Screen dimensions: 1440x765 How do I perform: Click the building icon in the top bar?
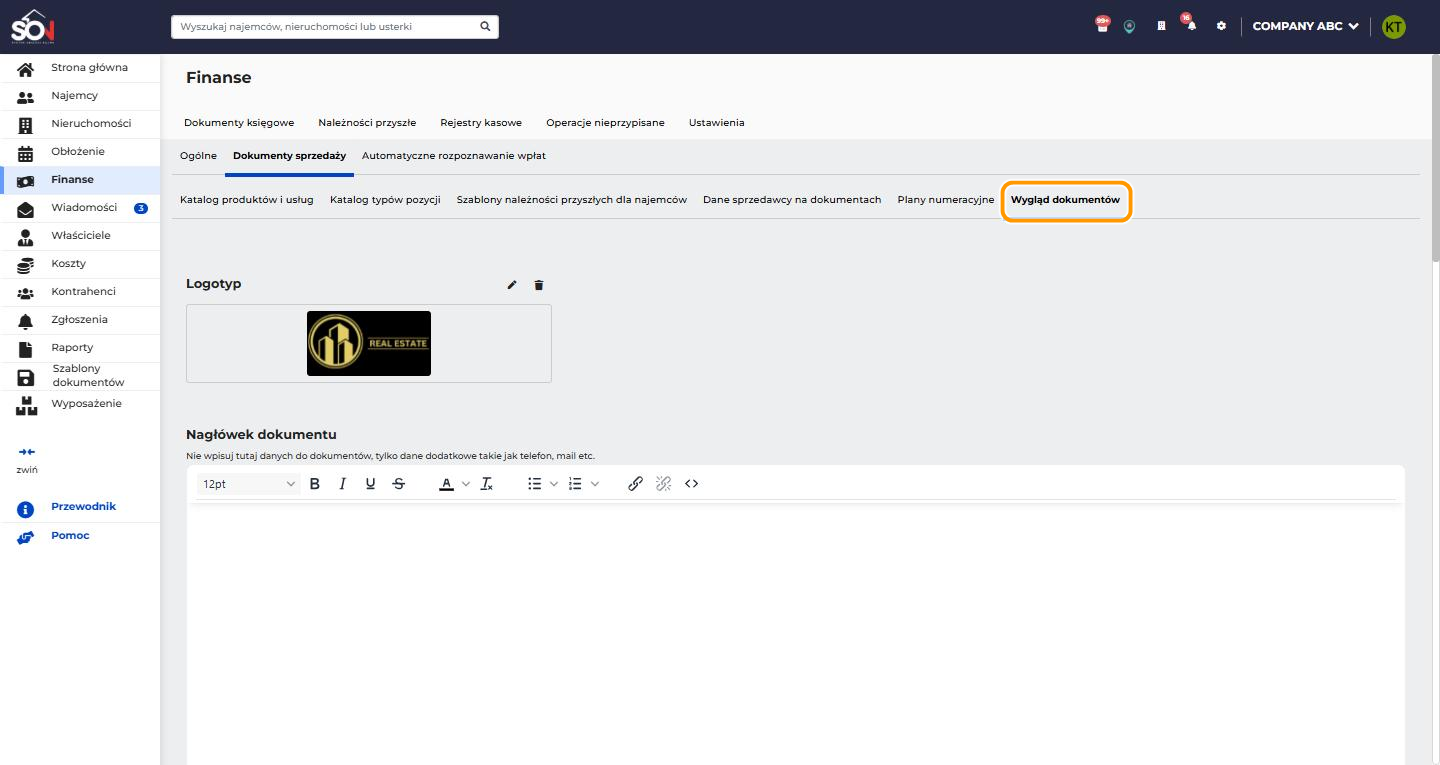point(1161,26)
